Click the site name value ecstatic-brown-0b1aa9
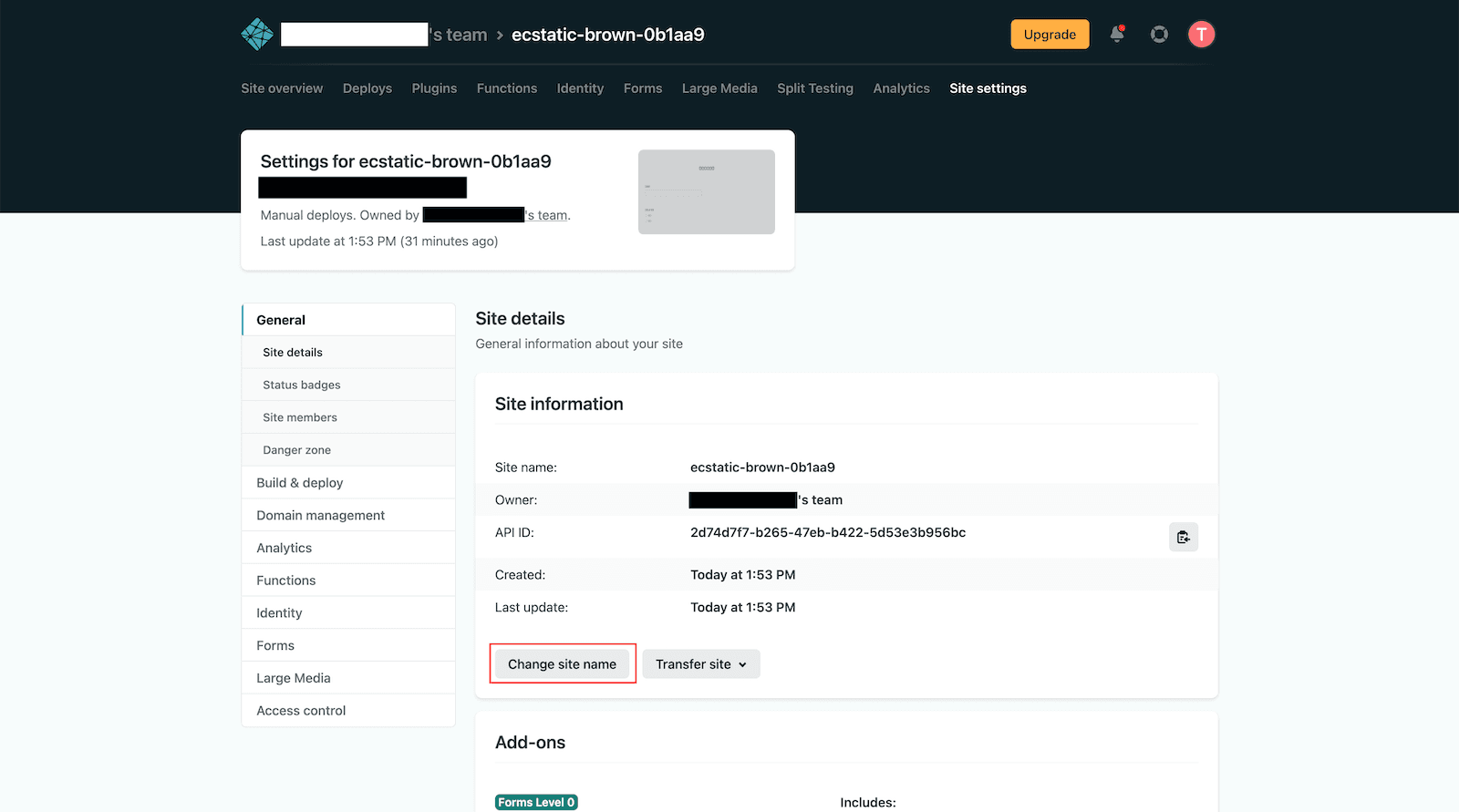 click(x=762, y=468)
